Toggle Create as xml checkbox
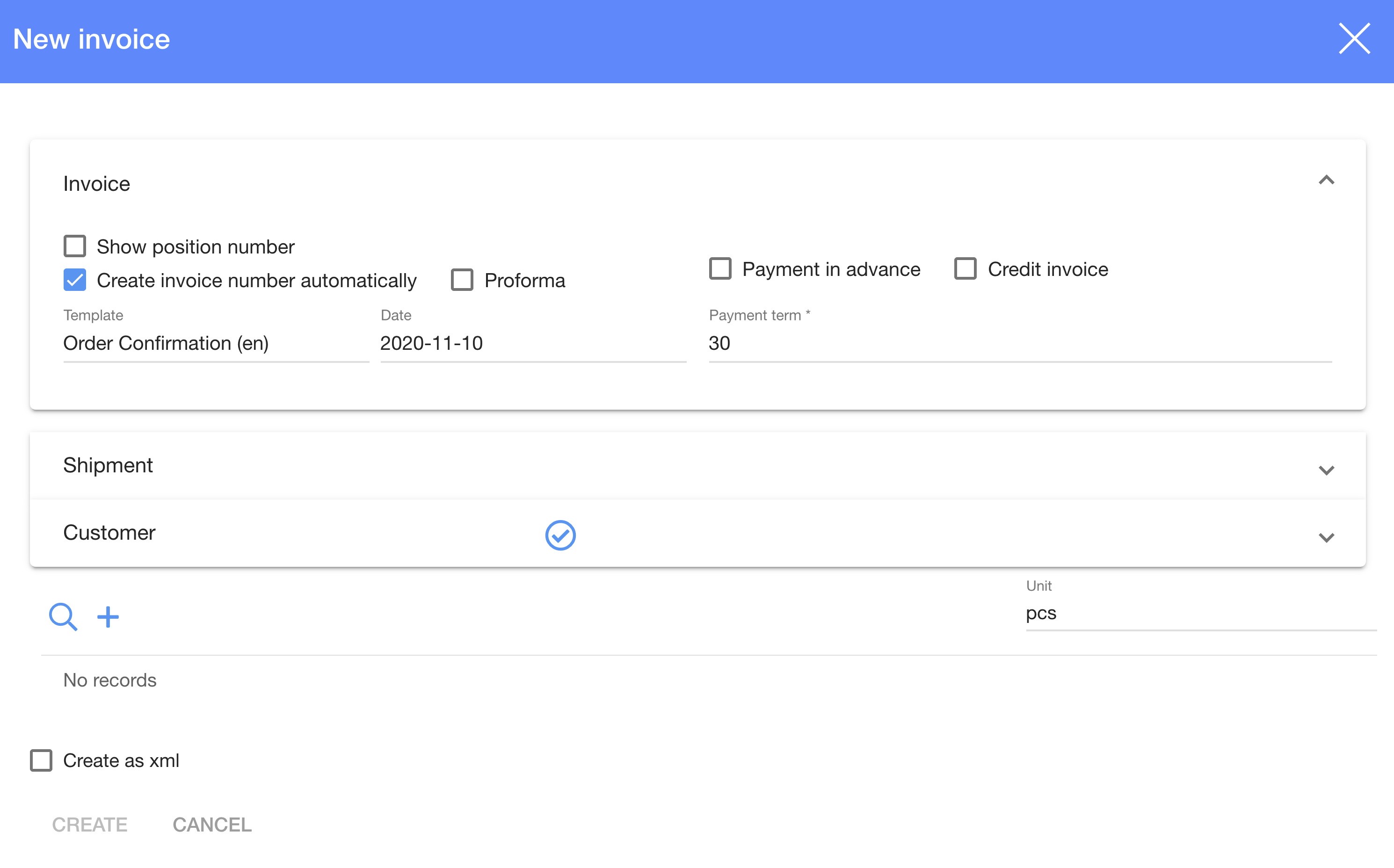Image resolution: width=1394 pixels, height=868 pixels. coord(41,760)
